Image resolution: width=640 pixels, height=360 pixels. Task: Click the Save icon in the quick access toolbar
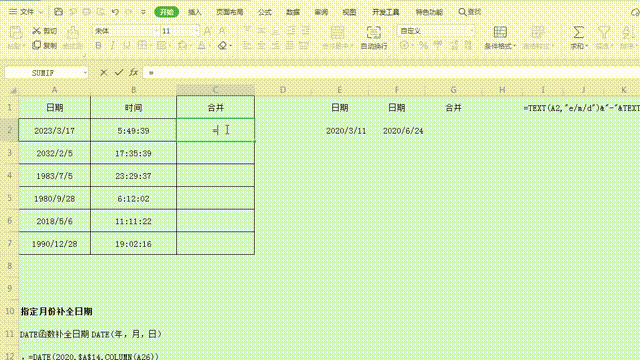pos(58,12)
